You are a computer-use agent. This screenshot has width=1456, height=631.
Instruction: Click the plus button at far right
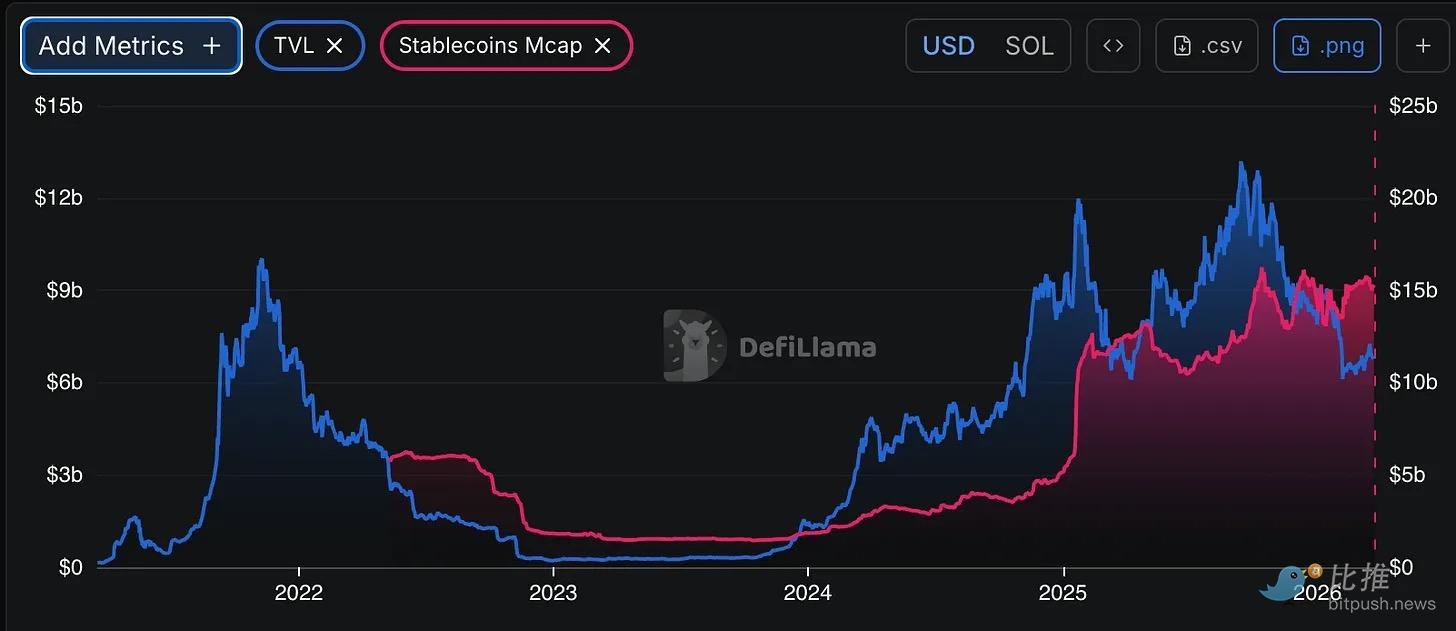tap(1423, 46)
